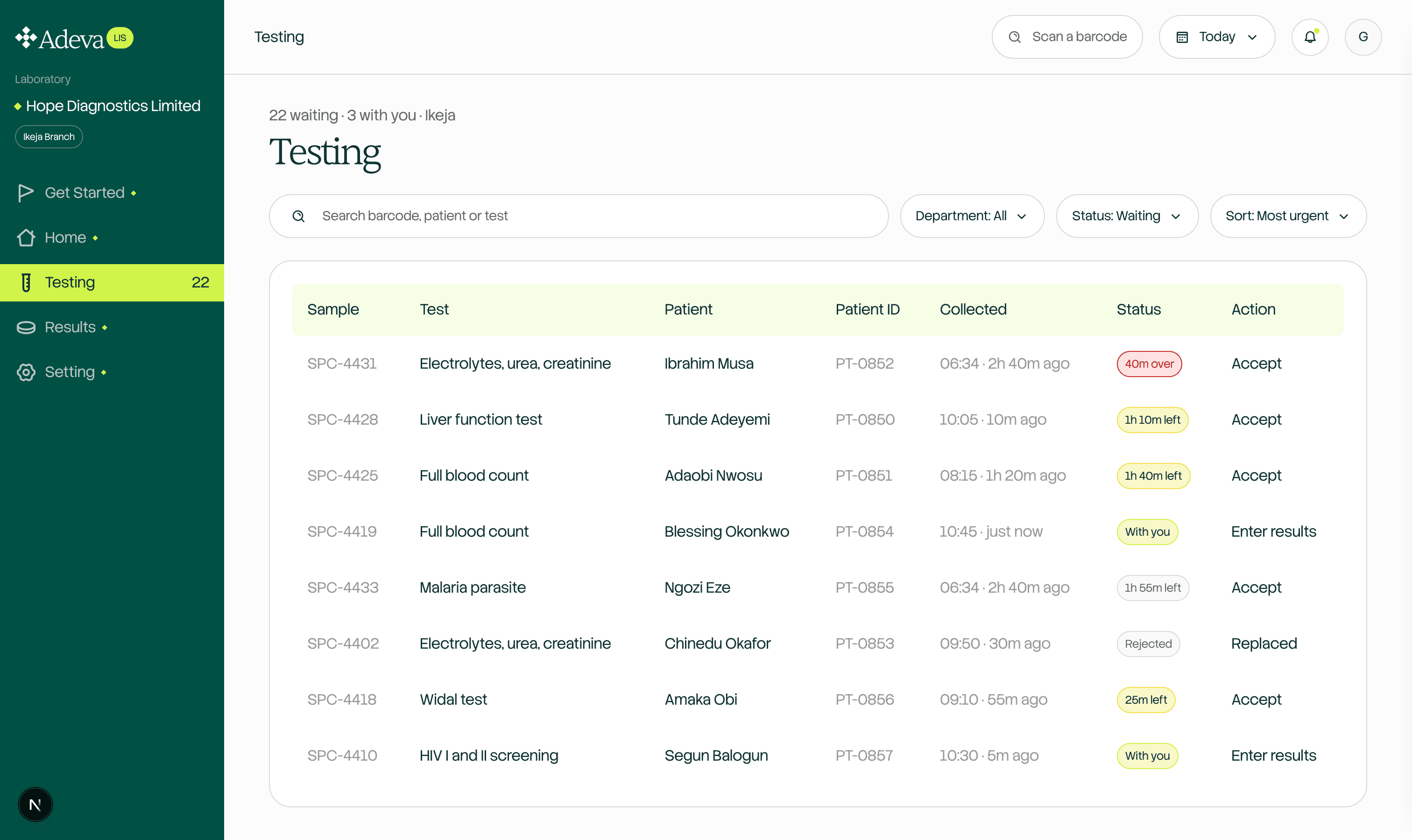Image resolution: width=1412 pixels, height=840 pixels.
Task: Open Sort: Most urgent dropdown
Action: (1288, 216)
